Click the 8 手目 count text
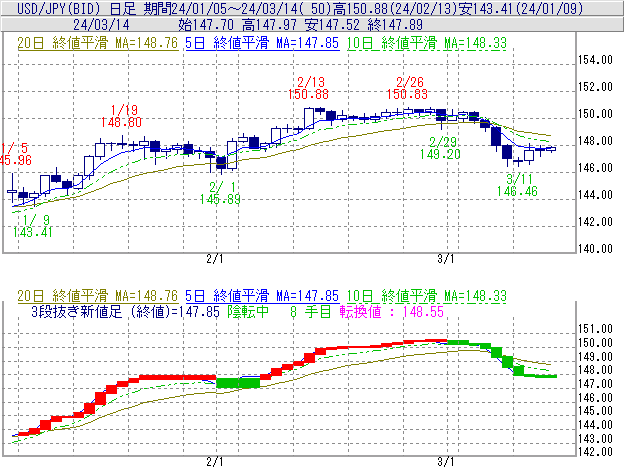 (310, 311)
